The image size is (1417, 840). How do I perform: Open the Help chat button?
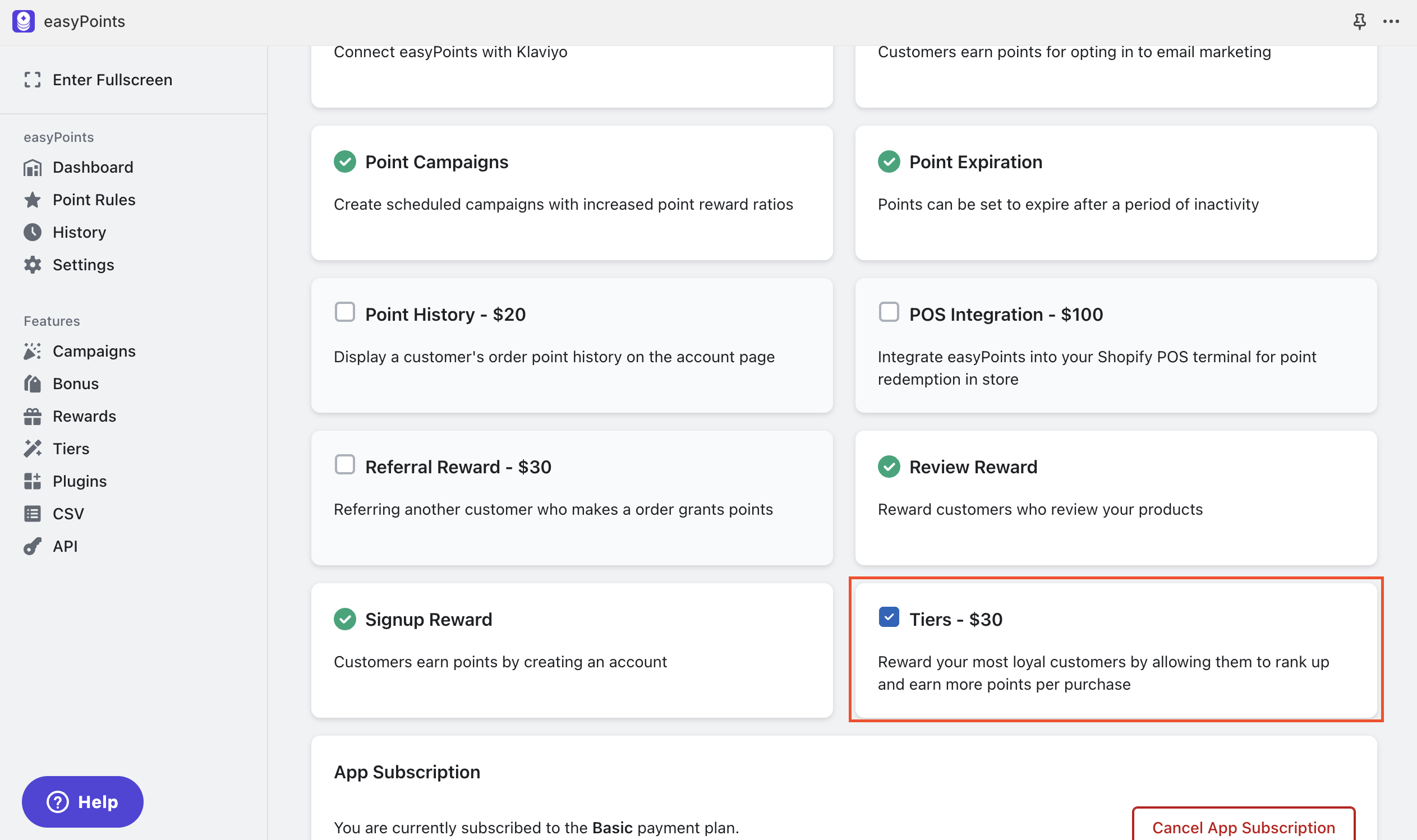tap(82, 801)
